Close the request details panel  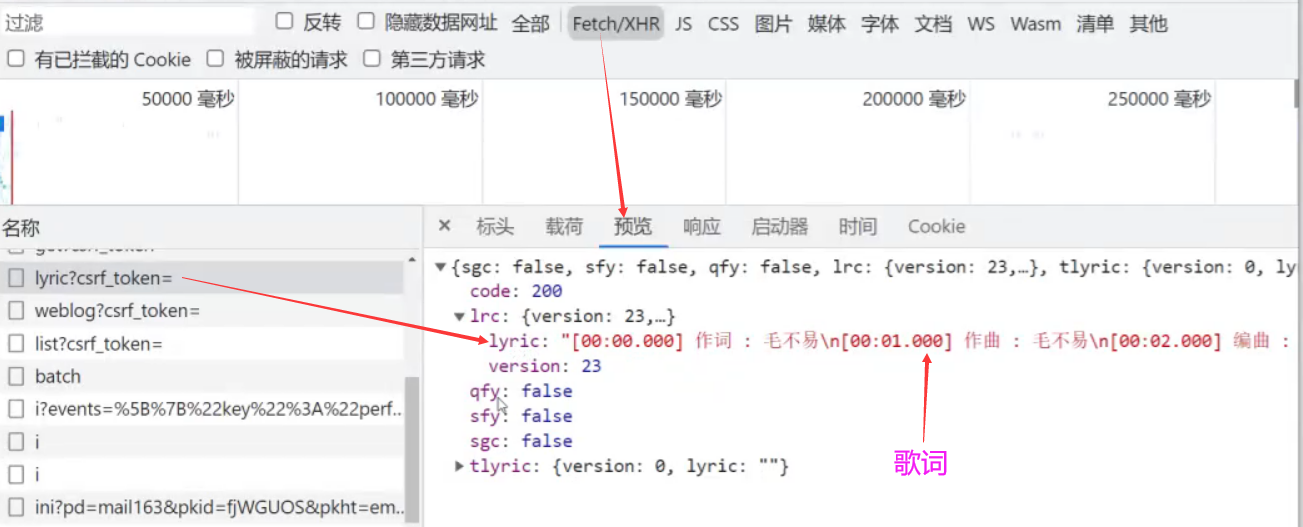(445, 226)
